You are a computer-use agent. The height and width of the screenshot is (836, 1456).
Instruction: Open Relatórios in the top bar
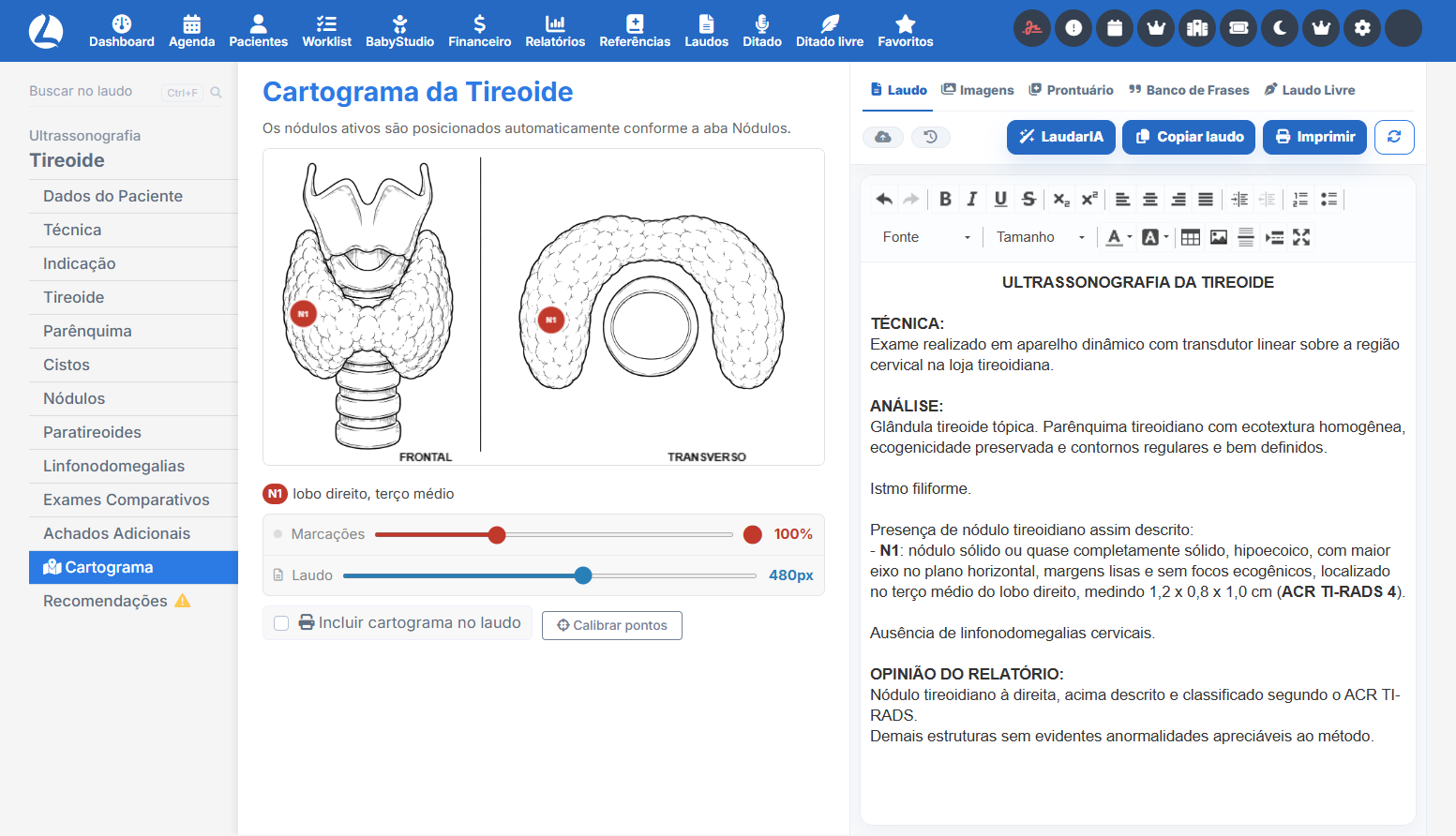click(x=555, y=31)
